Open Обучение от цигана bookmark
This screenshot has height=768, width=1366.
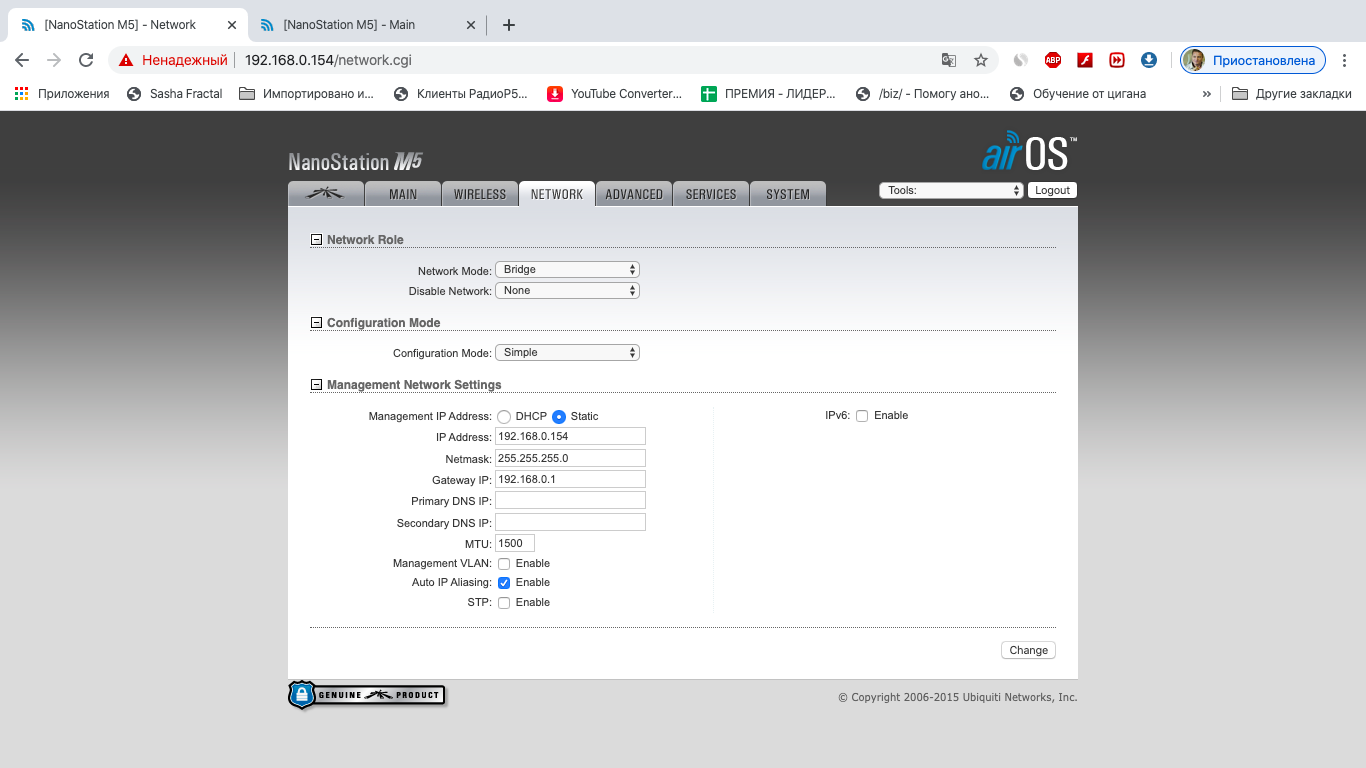(x=1078, y=94)
